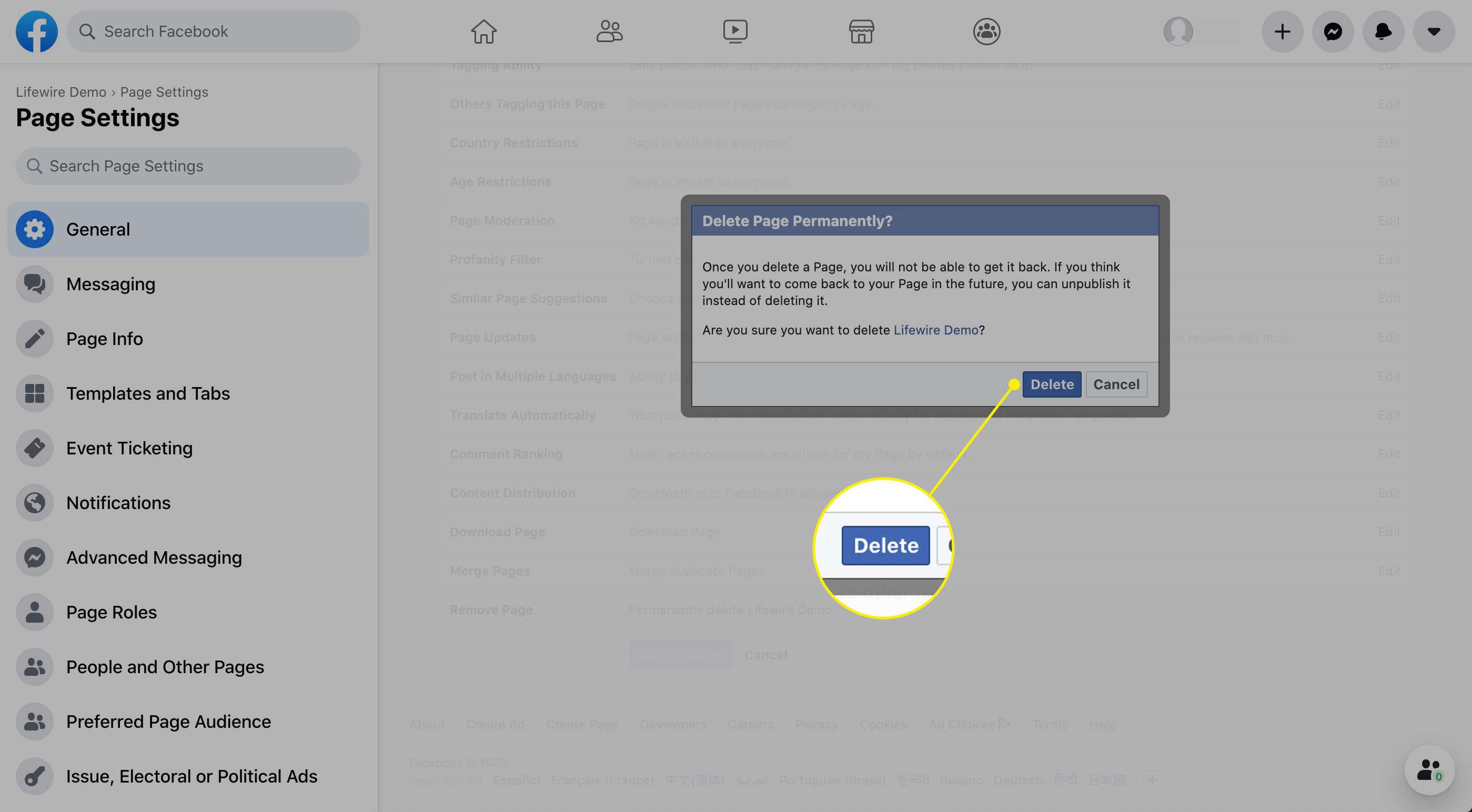Image resolution: width=1472 pixels, height=812 pixels.
Task: Click Issue, Electoral or Political Ads icon
Action: coord(35,777)
